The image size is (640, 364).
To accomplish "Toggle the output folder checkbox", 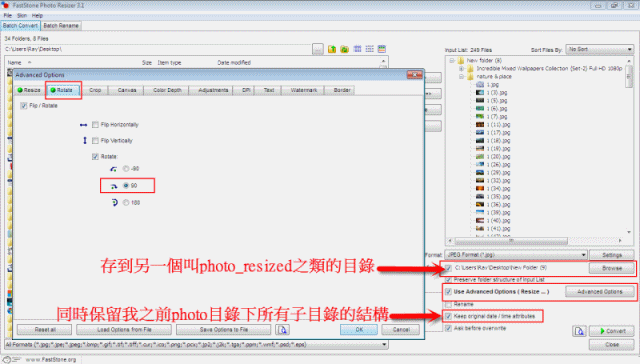I will tap(449, 268).
